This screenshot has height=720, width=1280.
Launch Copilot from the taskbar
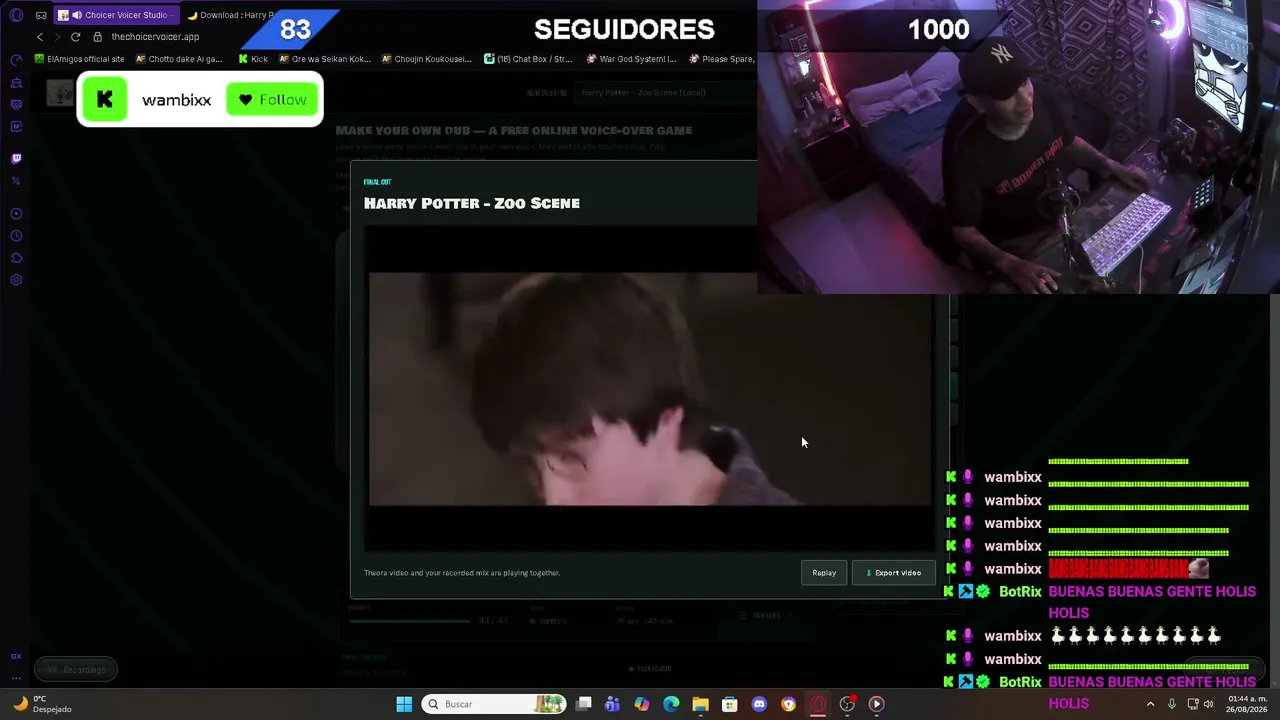click(642, 704)
